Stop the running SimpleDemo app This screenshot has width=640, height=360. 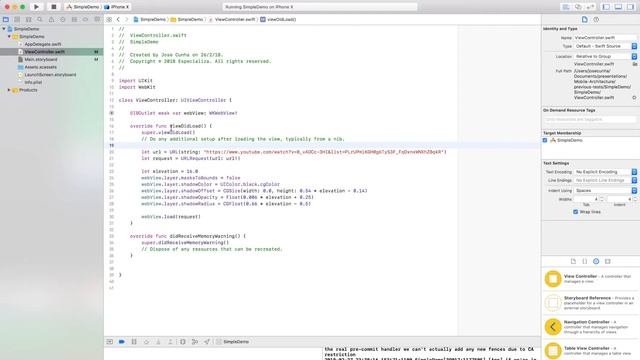tap(53, 7)
